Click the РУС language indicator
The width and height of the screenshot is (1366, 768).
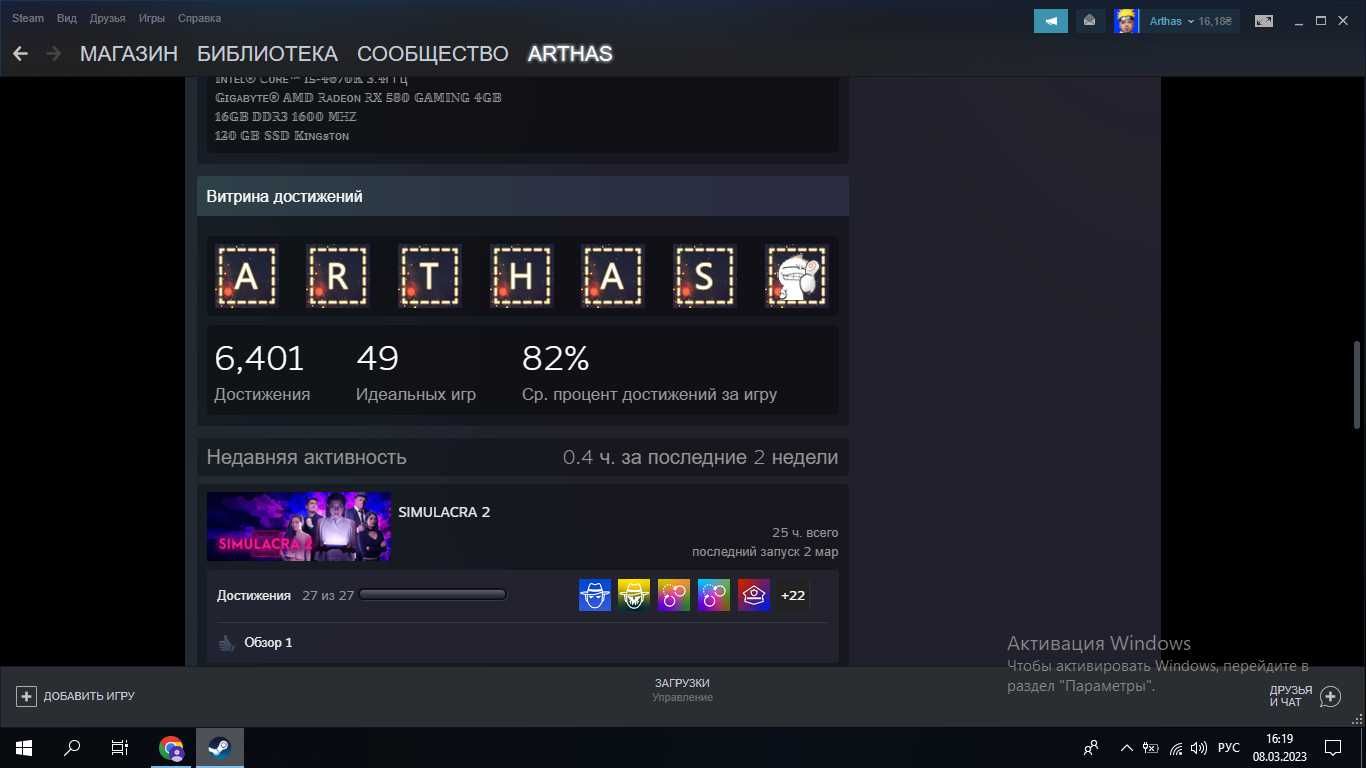click(1229, 747)
